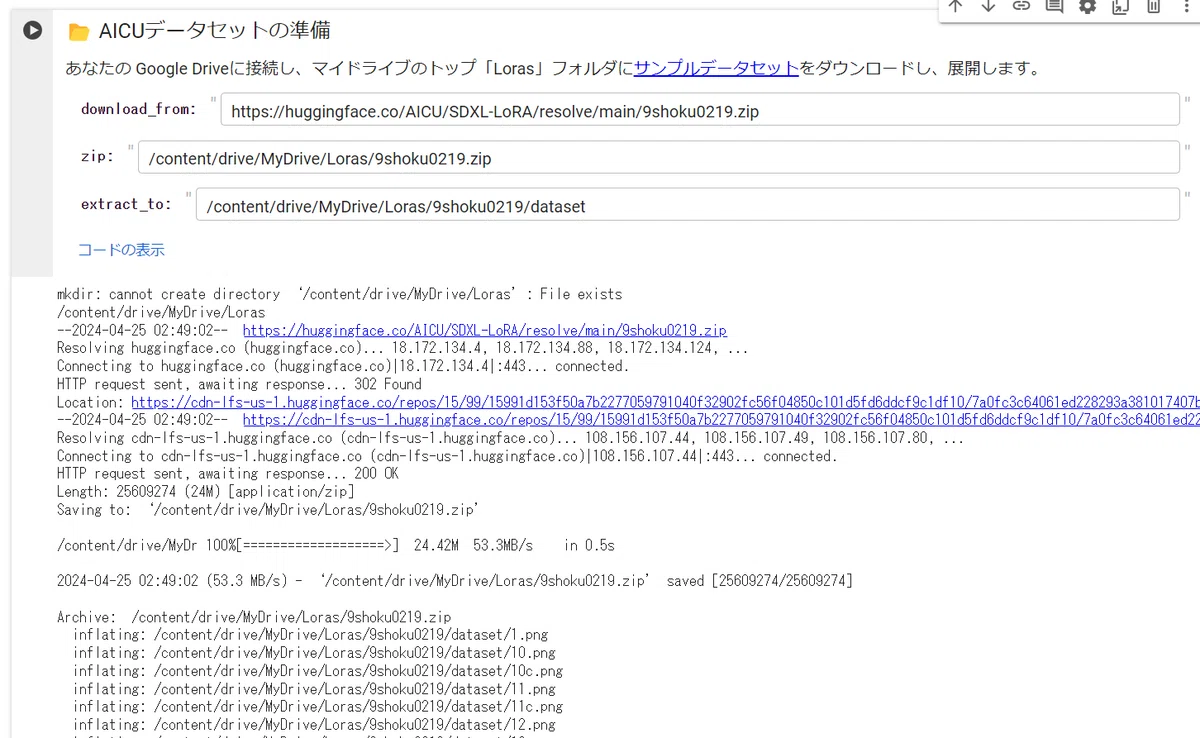Click 'Resolving cdn-lfs-us-1.huggingface.co' output line
This screenshot has width=1200, height=738.
[x=511, y=438]
